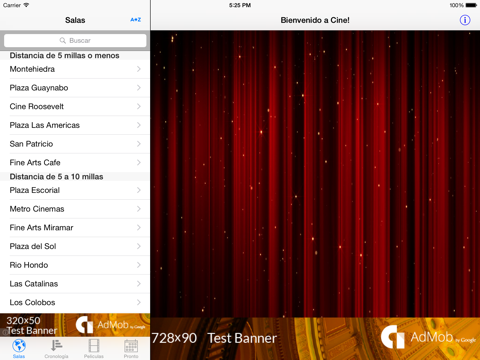Switch to the Cronologia tab

(56, 349)
